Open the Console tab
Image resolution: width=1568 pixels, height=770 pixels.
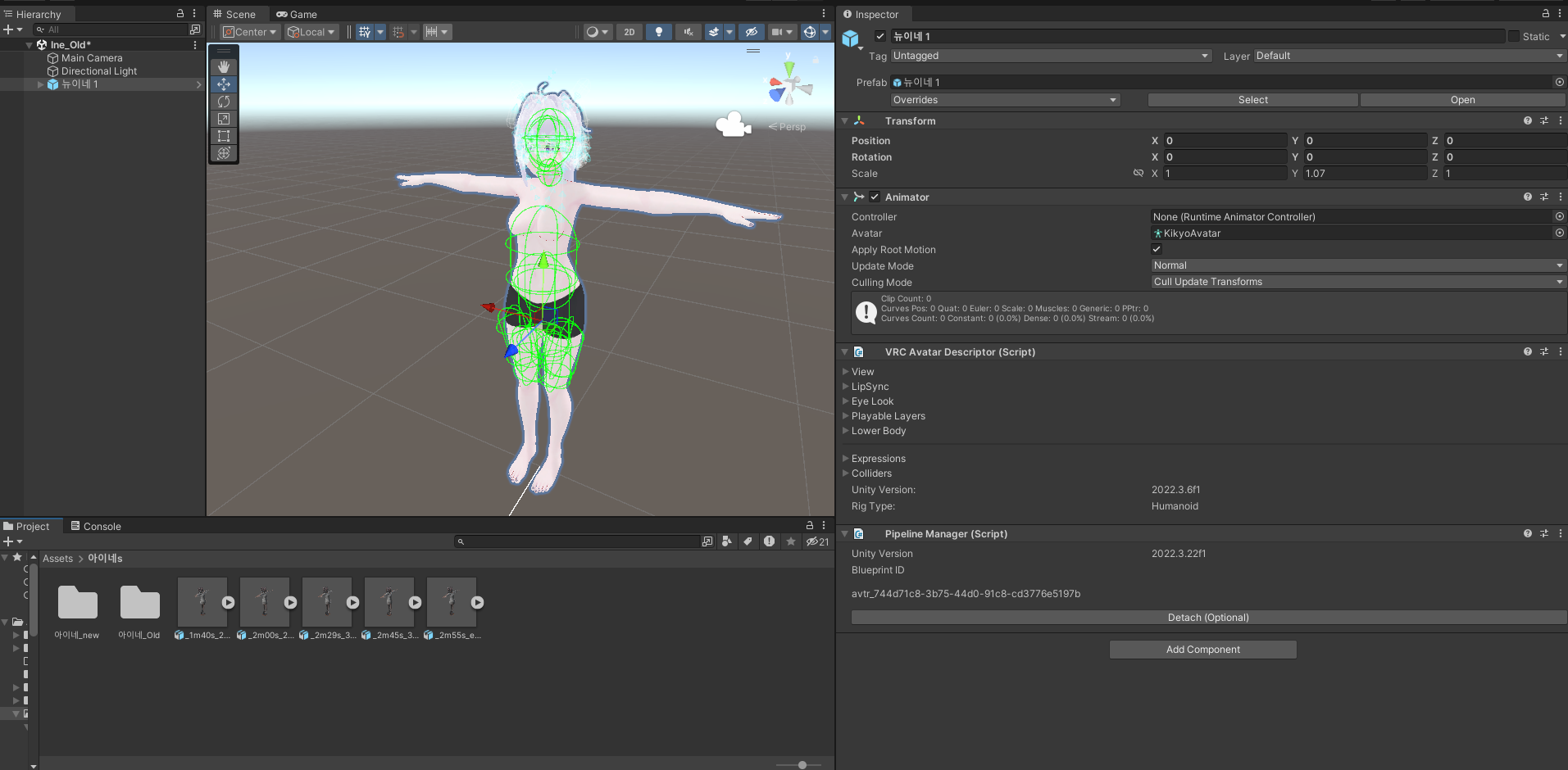tap(96, 526)
